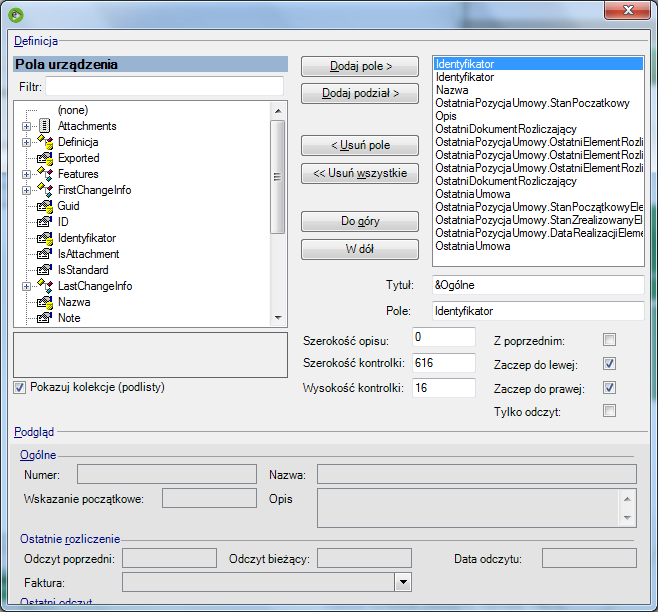Click the tree scrollbar up arrow
The height and width of the screenshot is (612, 658).
[278, 111]
